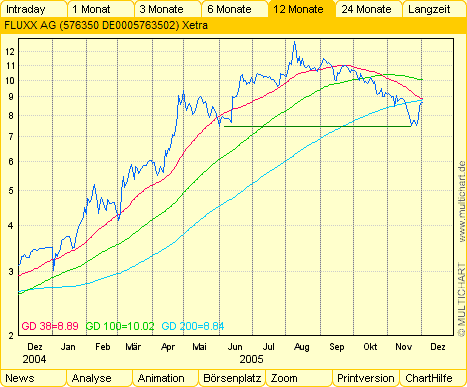The width and height of the screenshot is (467, 387).
Task: Show the 6 Monate chart
Action: pyautogui.click(x=234, y=9)
